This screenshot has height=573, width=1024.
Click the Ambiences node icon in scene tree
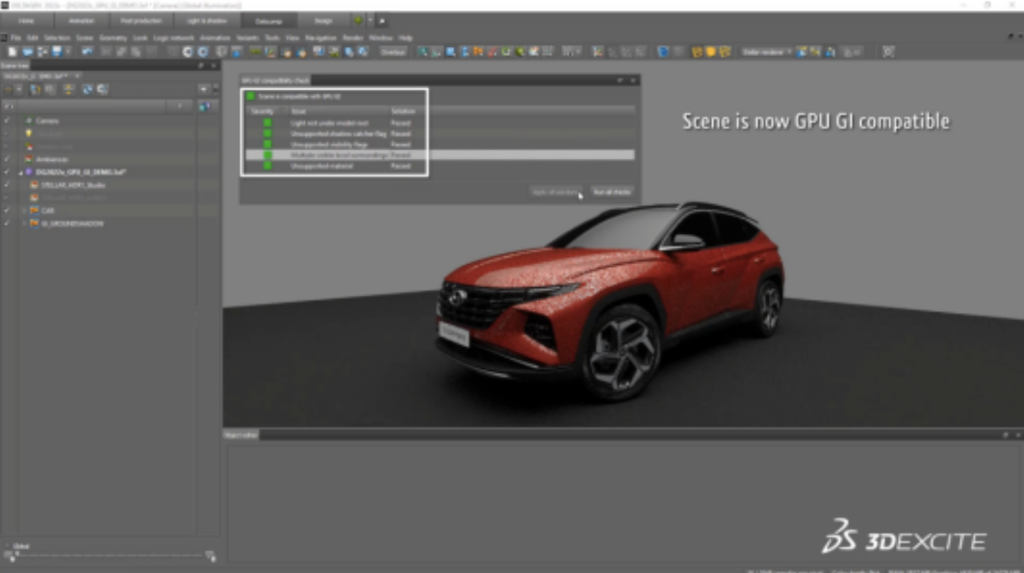(29, 159)
